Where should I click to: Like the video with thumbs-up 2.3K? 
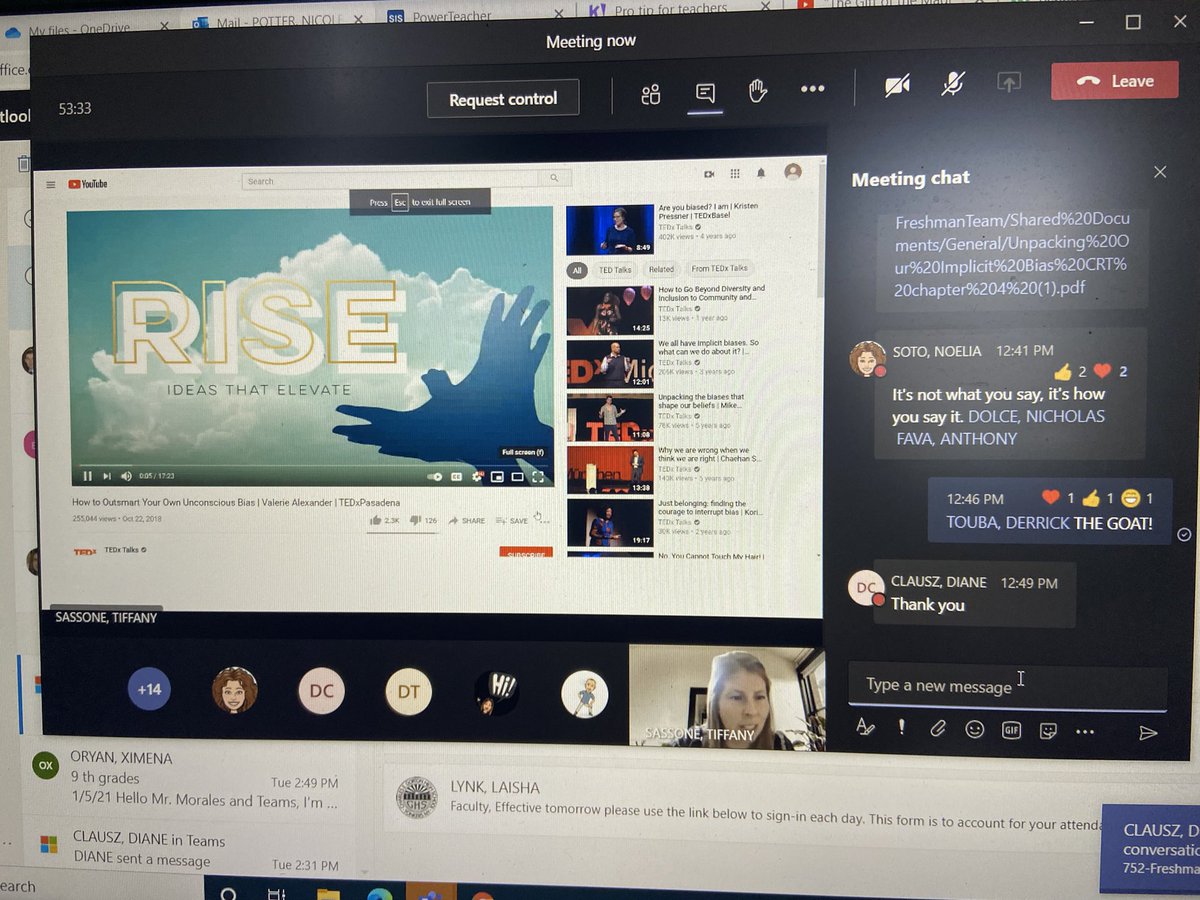pos(384,520)
